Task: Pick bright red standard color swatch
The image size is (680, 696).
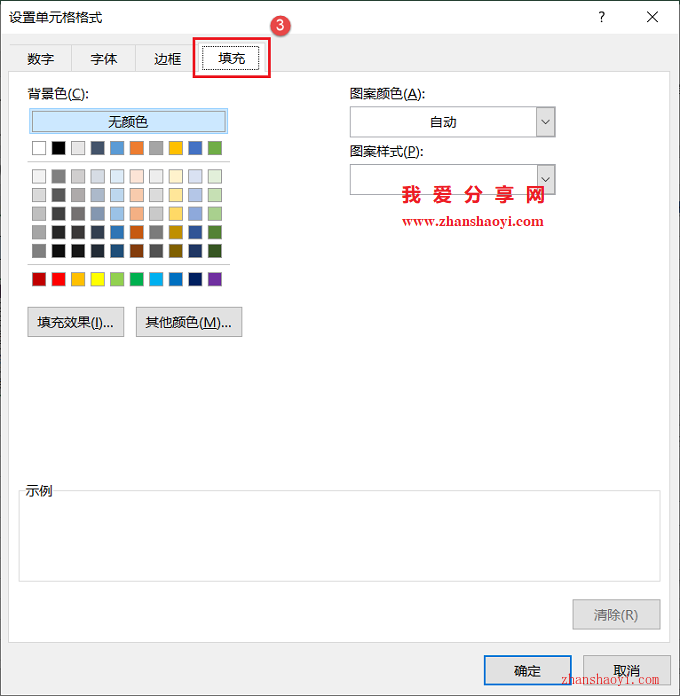Action: click(x=59, y=279)
